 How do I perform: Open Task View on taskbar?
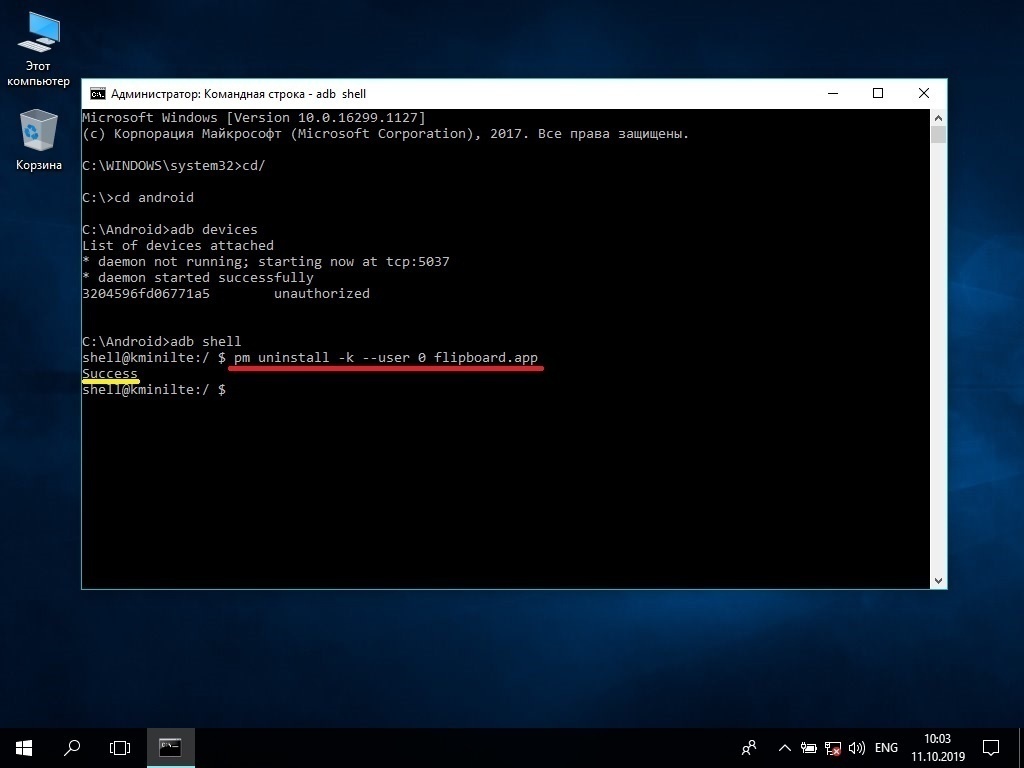click(120, 748)
